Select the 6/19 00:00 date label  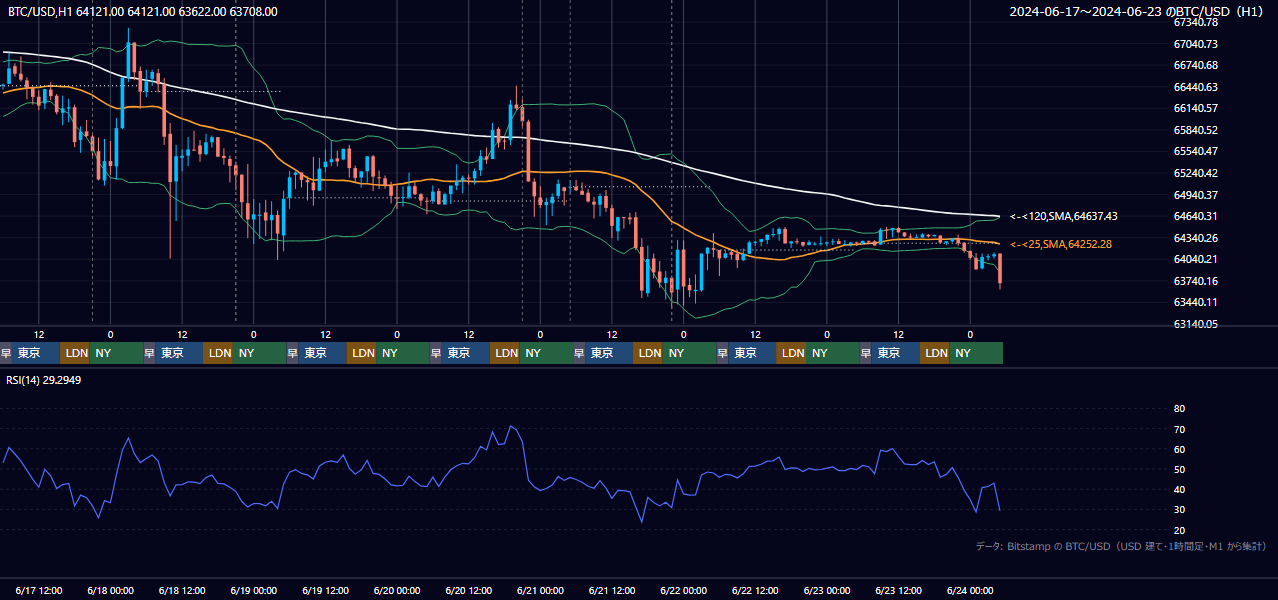click(254, 590)
